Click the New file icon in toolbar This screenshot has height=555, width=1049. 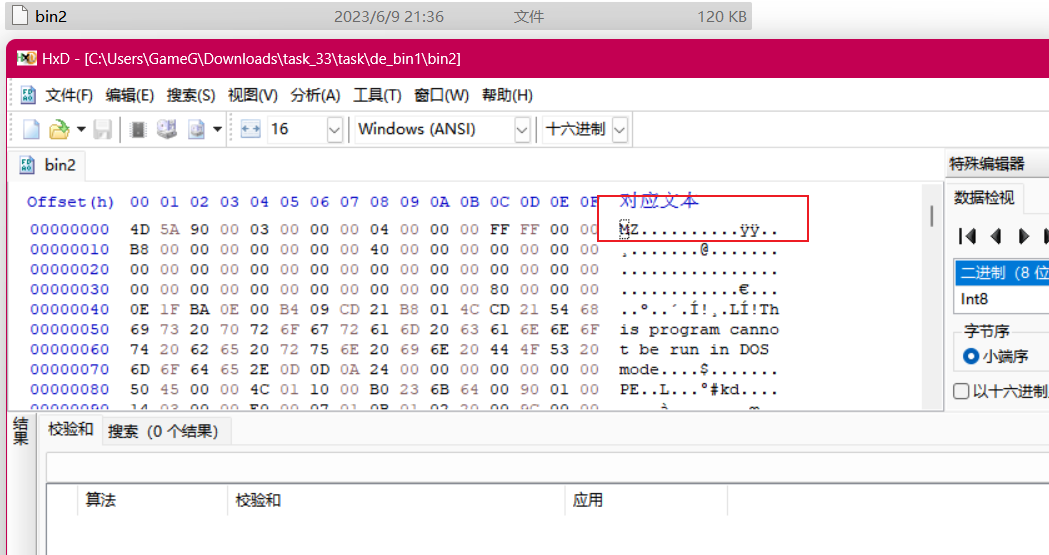coord(31,129)
